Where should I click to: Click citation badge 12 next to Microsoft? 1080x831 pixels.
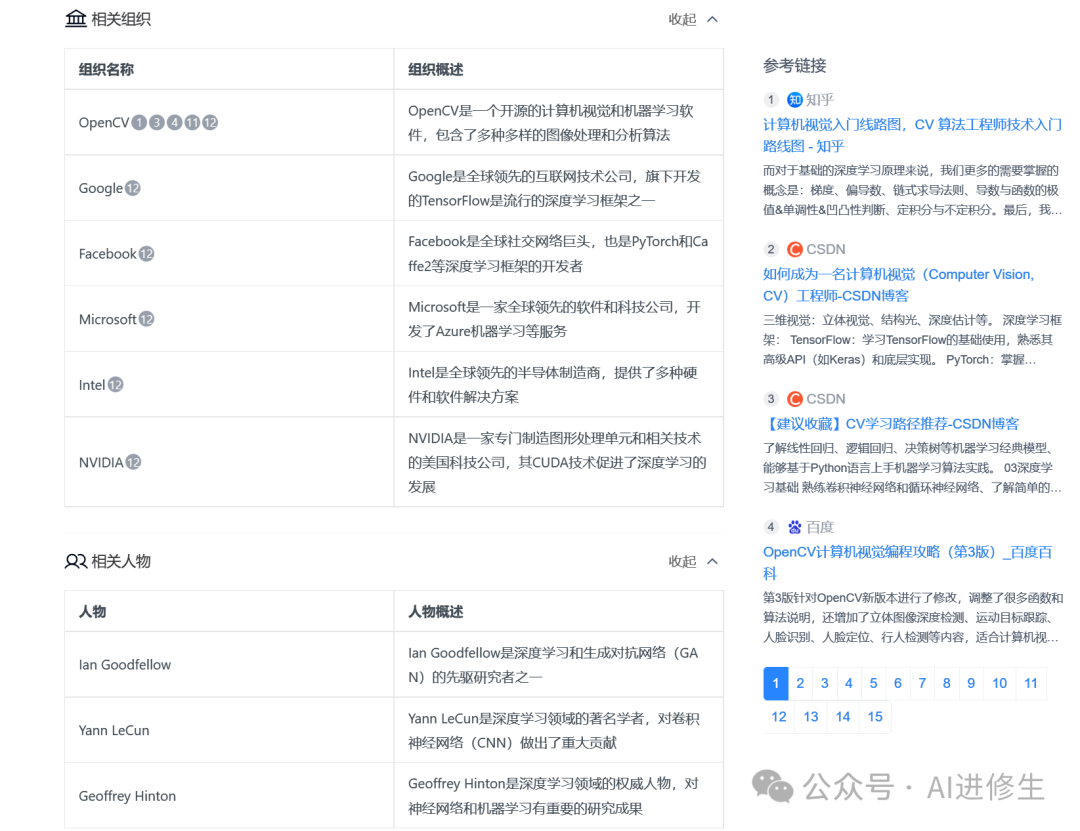pos(146,319)
